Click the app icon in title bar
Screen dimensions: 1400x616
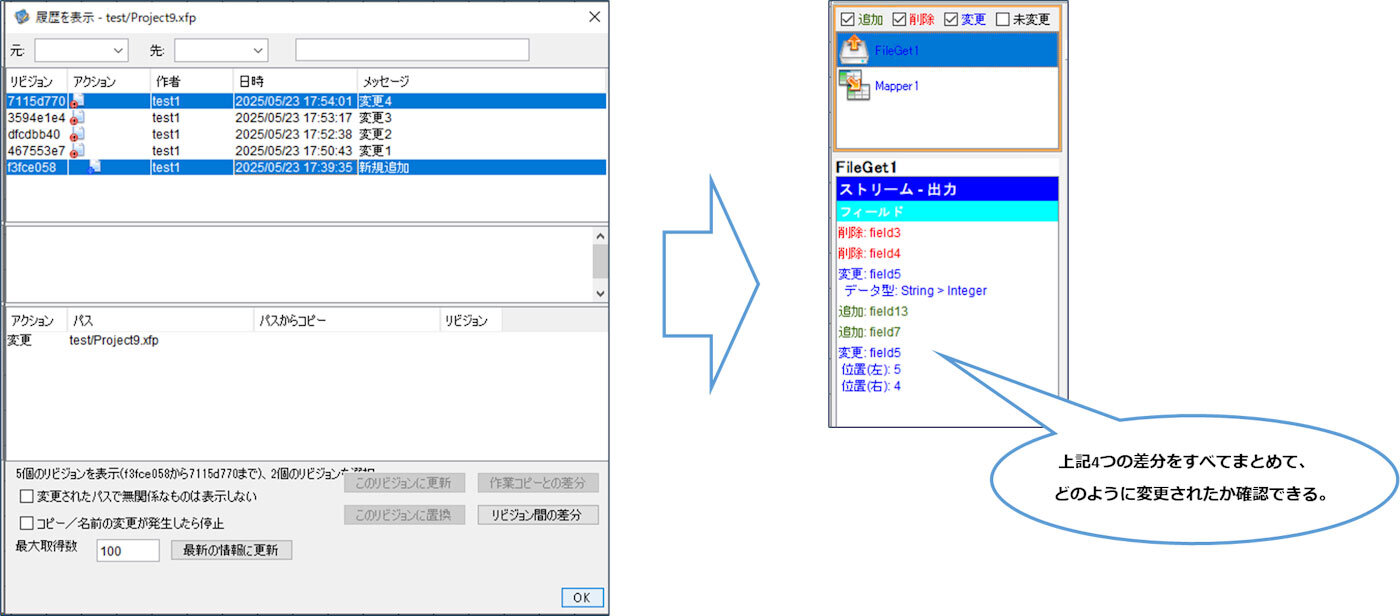(x=21, y=17)
